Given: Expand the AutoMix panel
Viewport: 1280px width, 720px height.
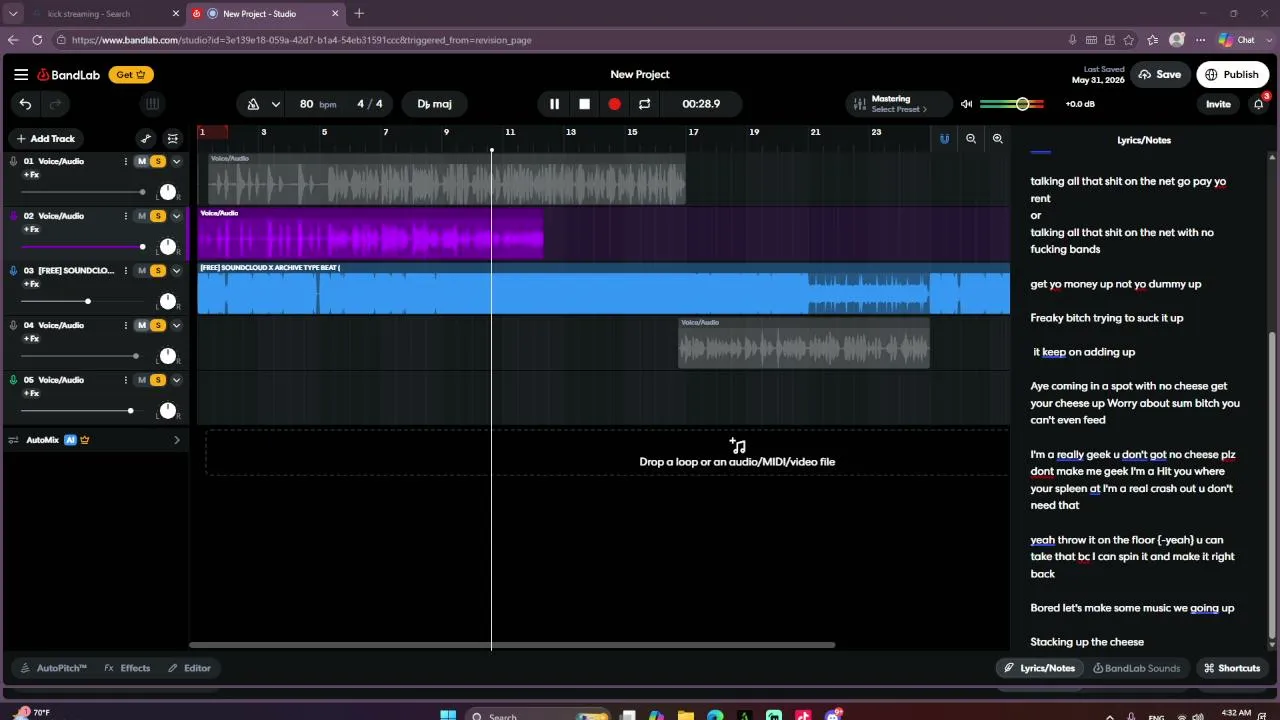Looking at the screenshot, I should click(177, 440).
